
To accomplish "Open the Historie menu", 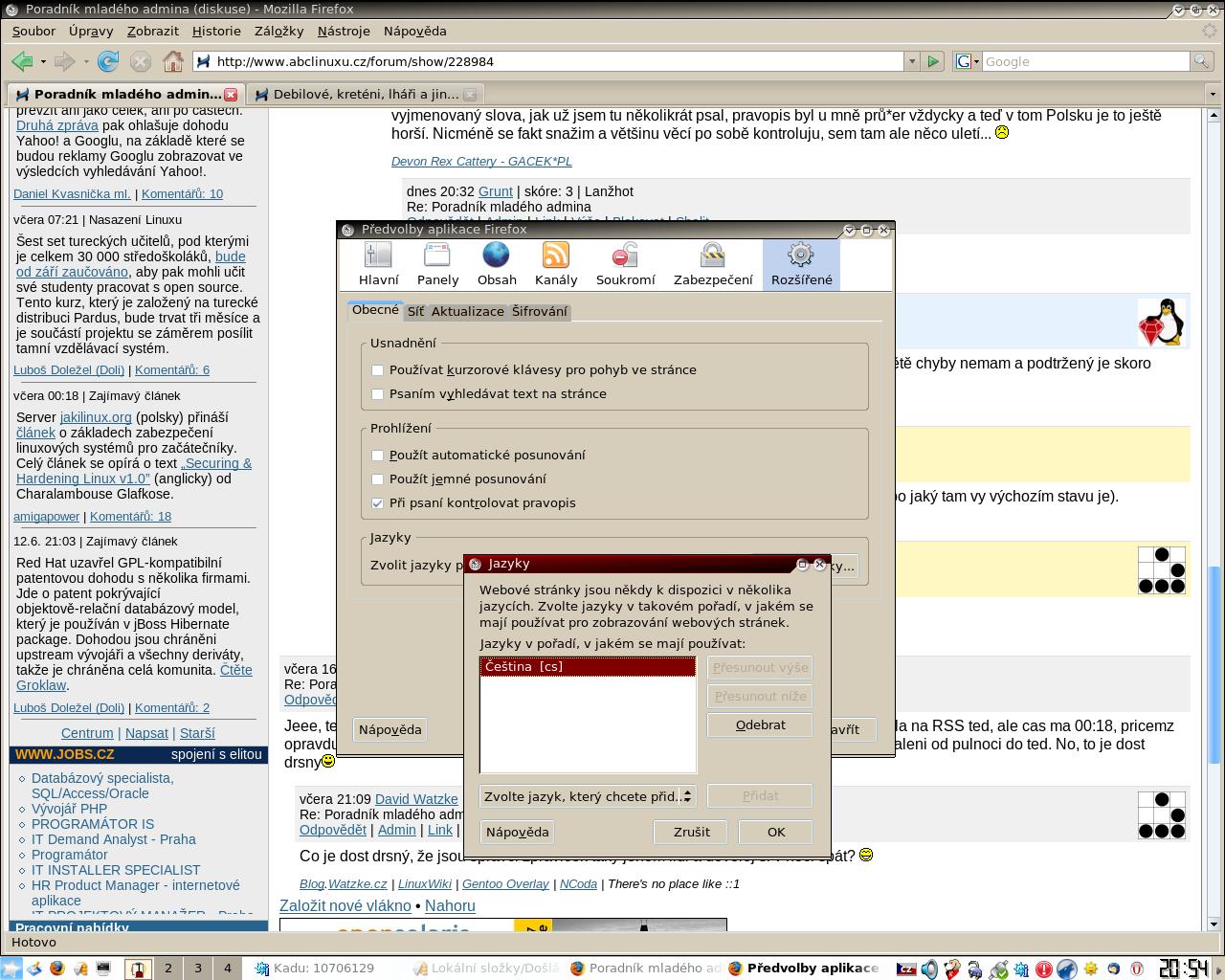I will (x=216, y=31).
